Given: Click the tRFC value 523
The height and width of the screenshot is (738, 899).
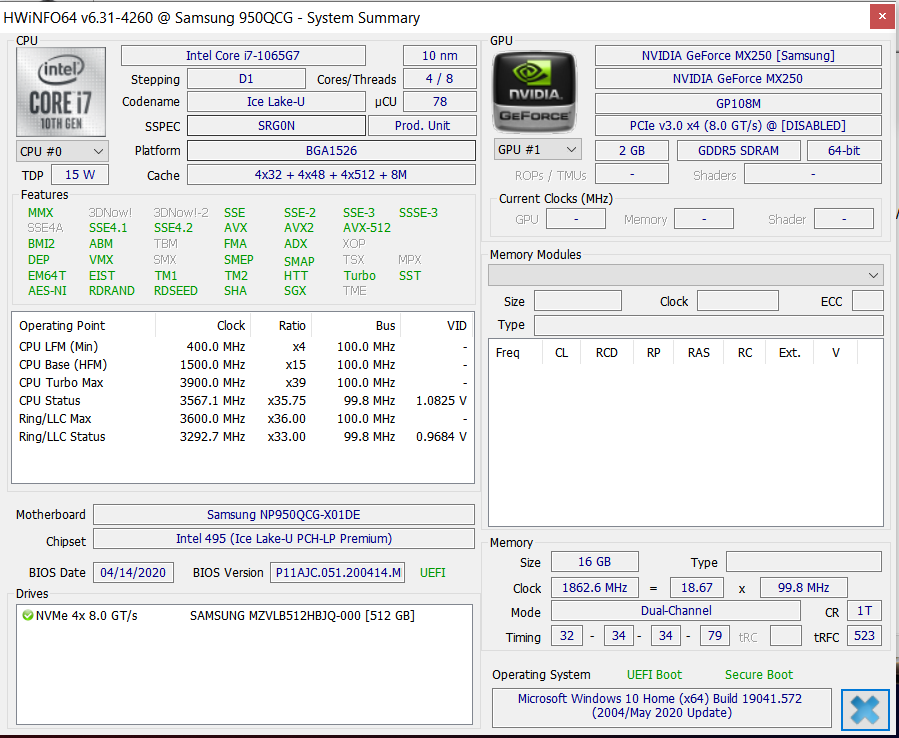Looking at the screenshot, I should (864, 635).
